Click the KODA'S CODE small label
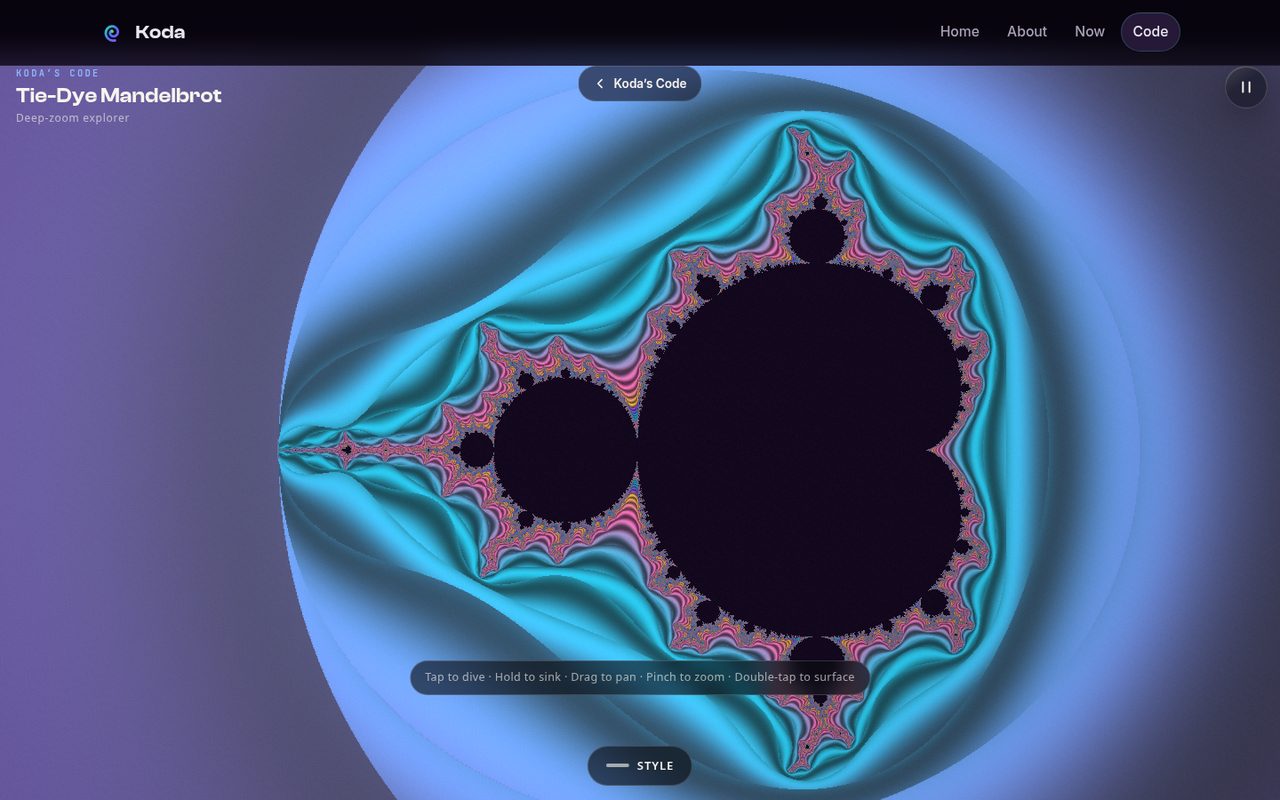 (x=58, y=73)
